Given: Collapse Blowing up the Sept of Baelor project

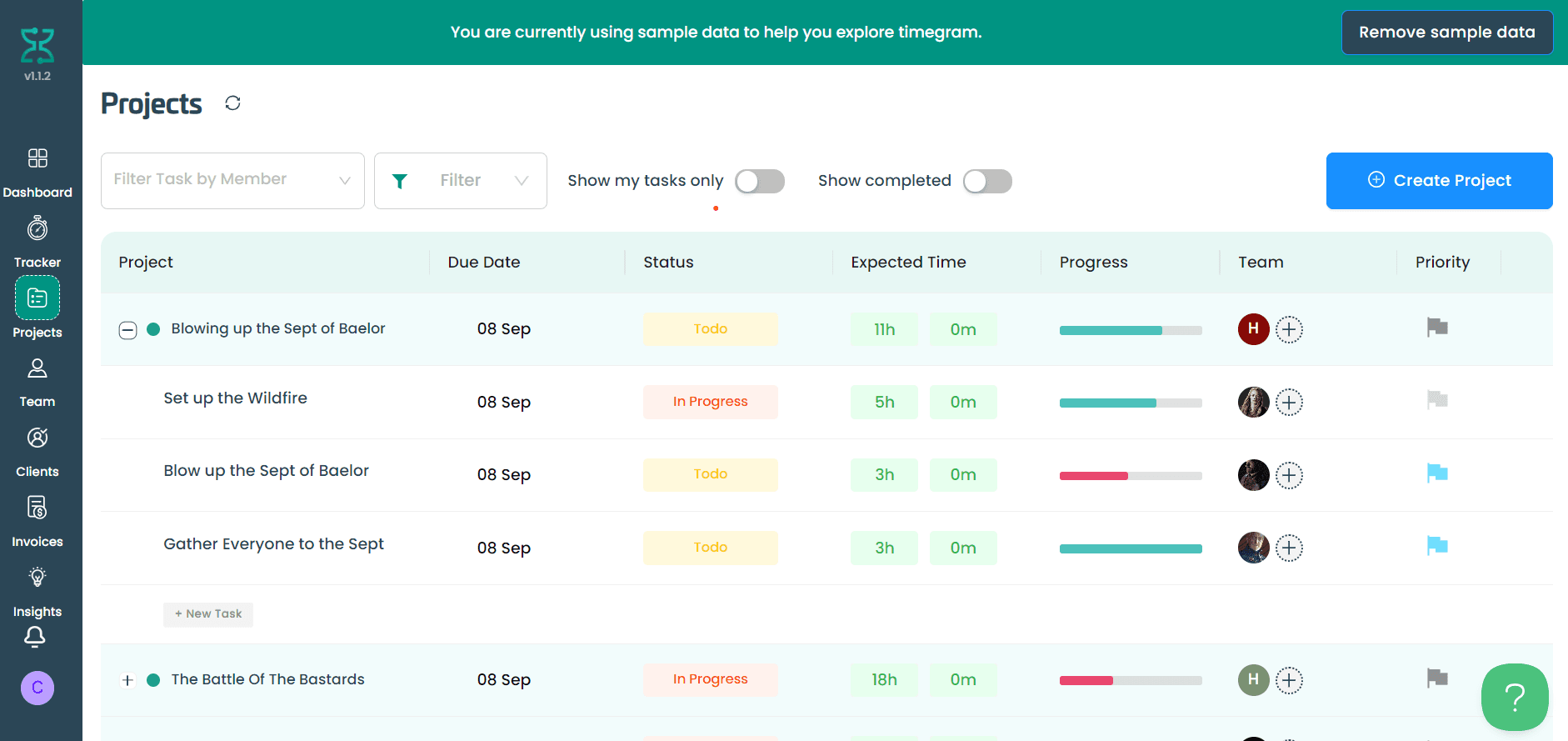Looking at the screenshot, I should tap(127, 331).
